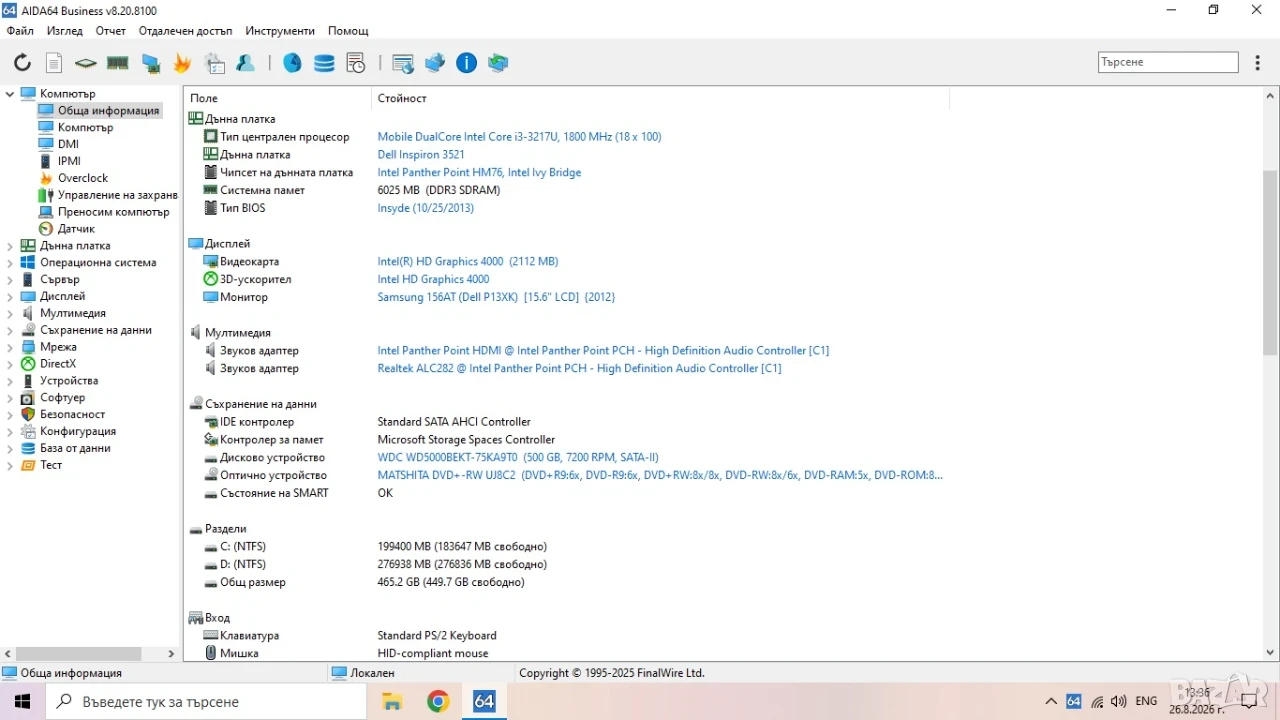Expand the Безопасност tree node
The width and height of the screenshot is (1280, 720).
pos(10,414)
